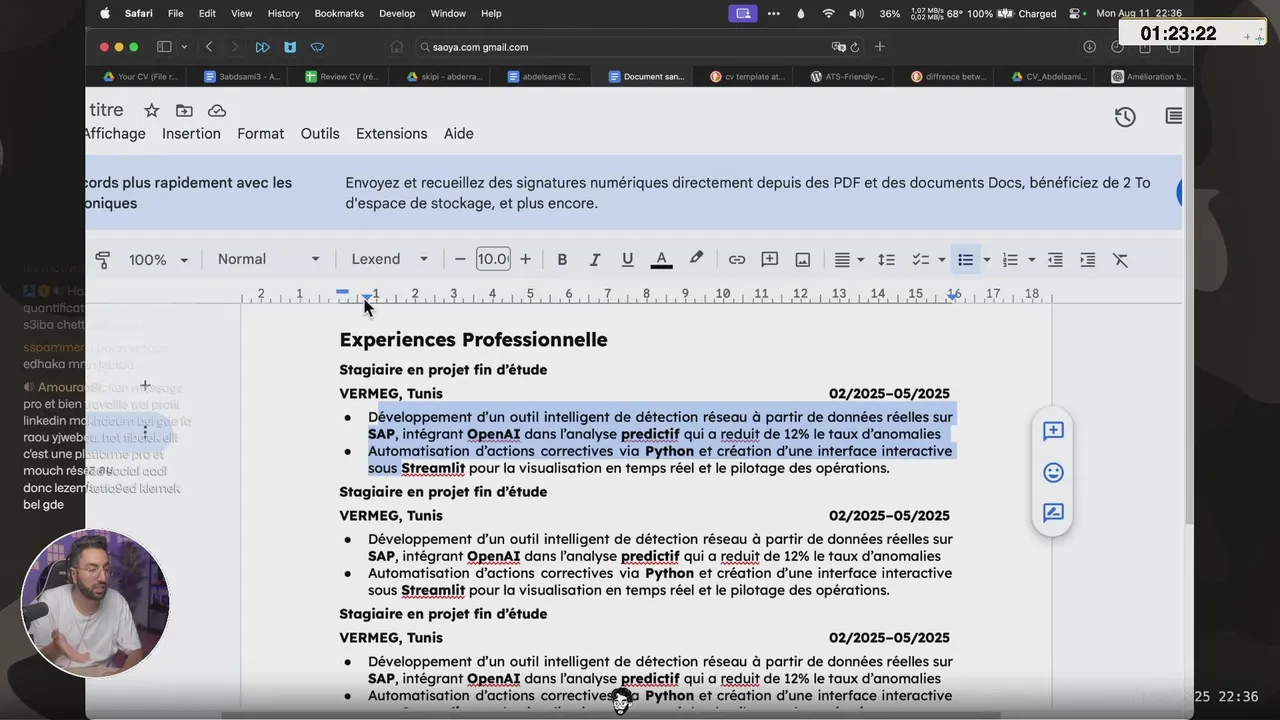This screenshot has width=1280, height=720.
Task: Click the move to folder icon
Action: coord(184,111)
